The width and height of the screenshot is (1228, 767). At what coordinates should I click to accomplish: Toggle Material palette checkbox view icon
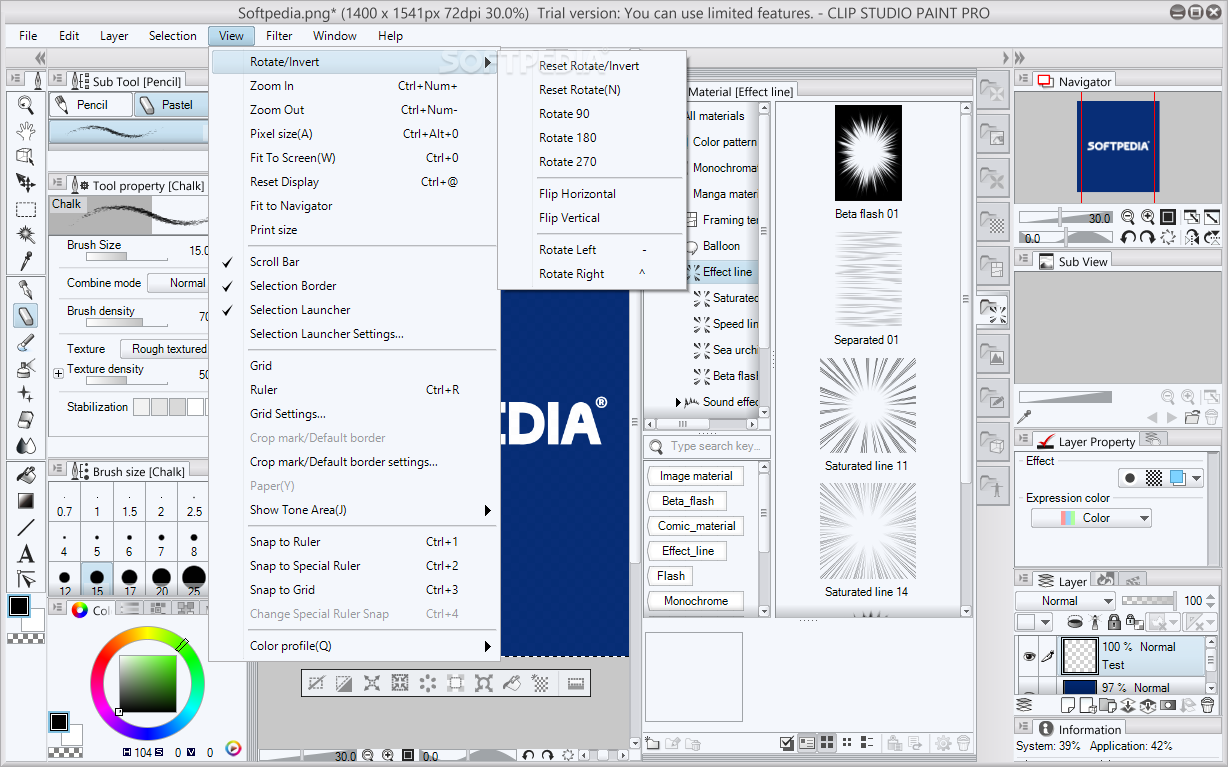(787, 742)
